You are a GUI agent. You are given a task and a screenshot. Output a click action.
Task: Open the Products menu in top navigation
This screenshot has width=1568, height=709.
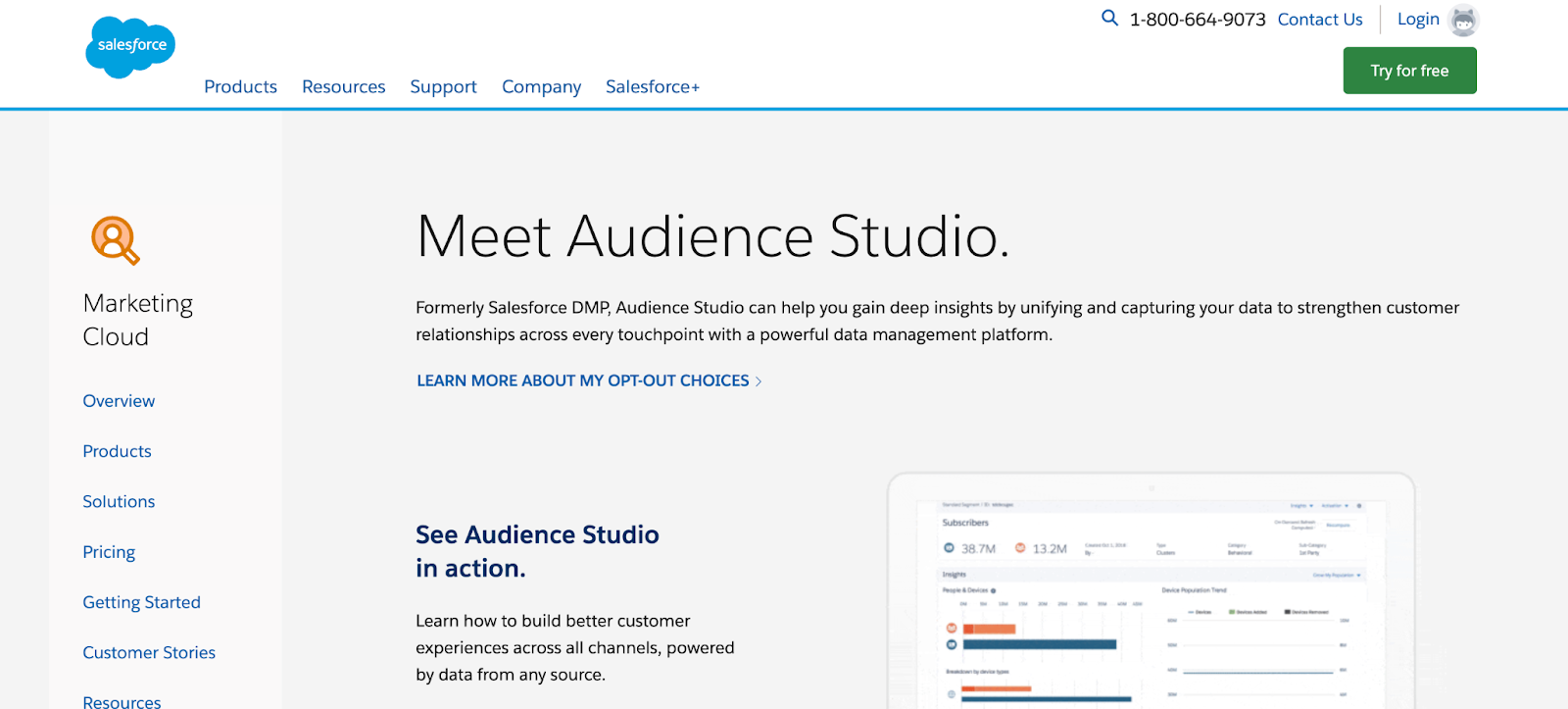[240, 86]
